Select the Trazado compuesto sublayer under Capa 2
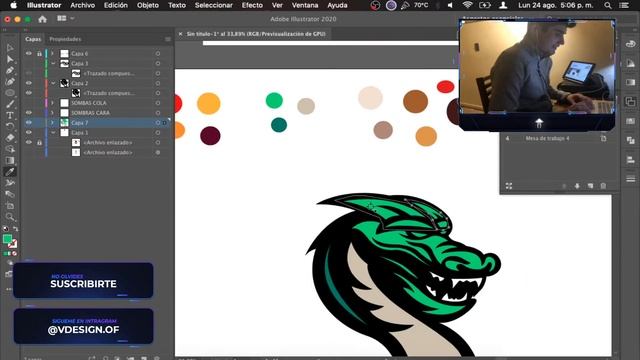 (x=109, y=93)
